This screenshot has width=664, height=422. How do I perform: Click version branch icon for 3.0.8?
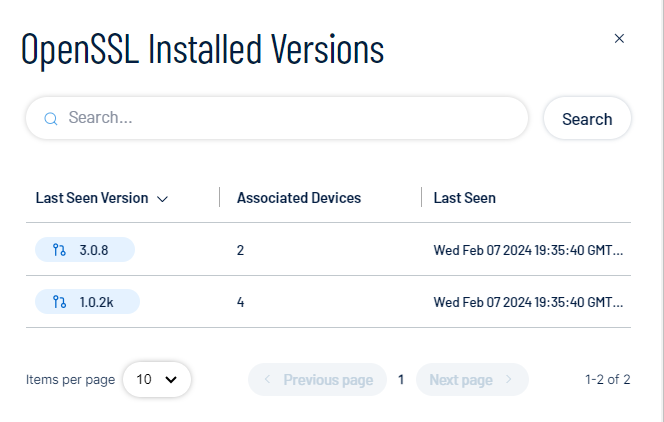pos(59,250)
